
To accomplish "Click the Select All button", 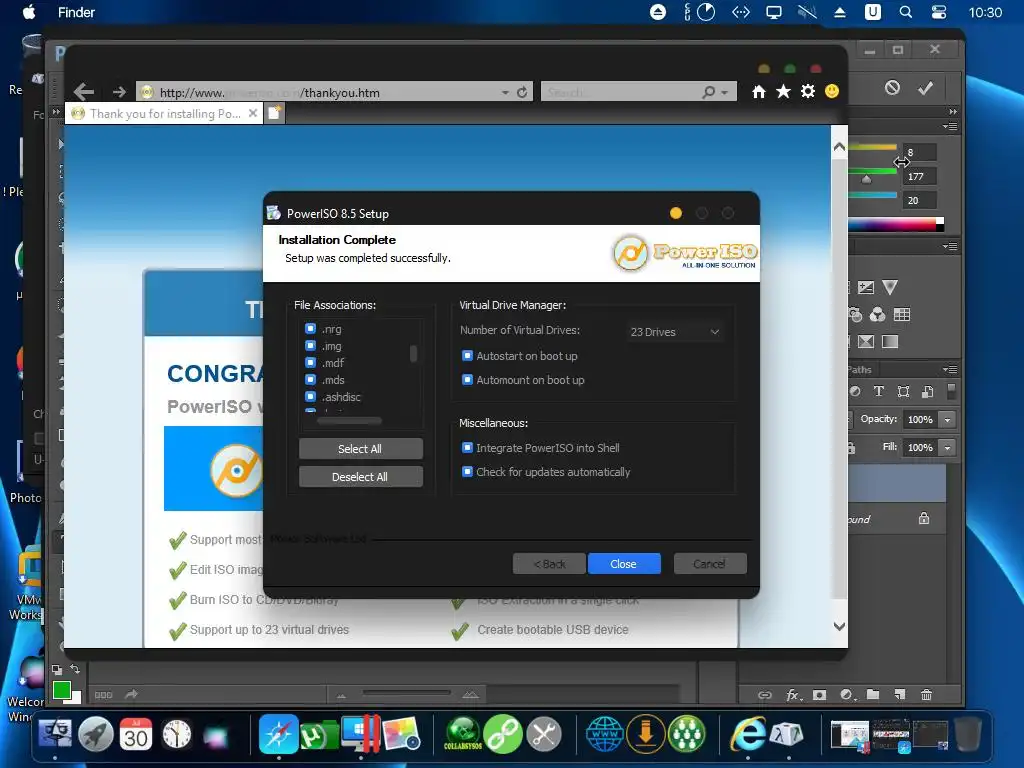I will (360, 449).
